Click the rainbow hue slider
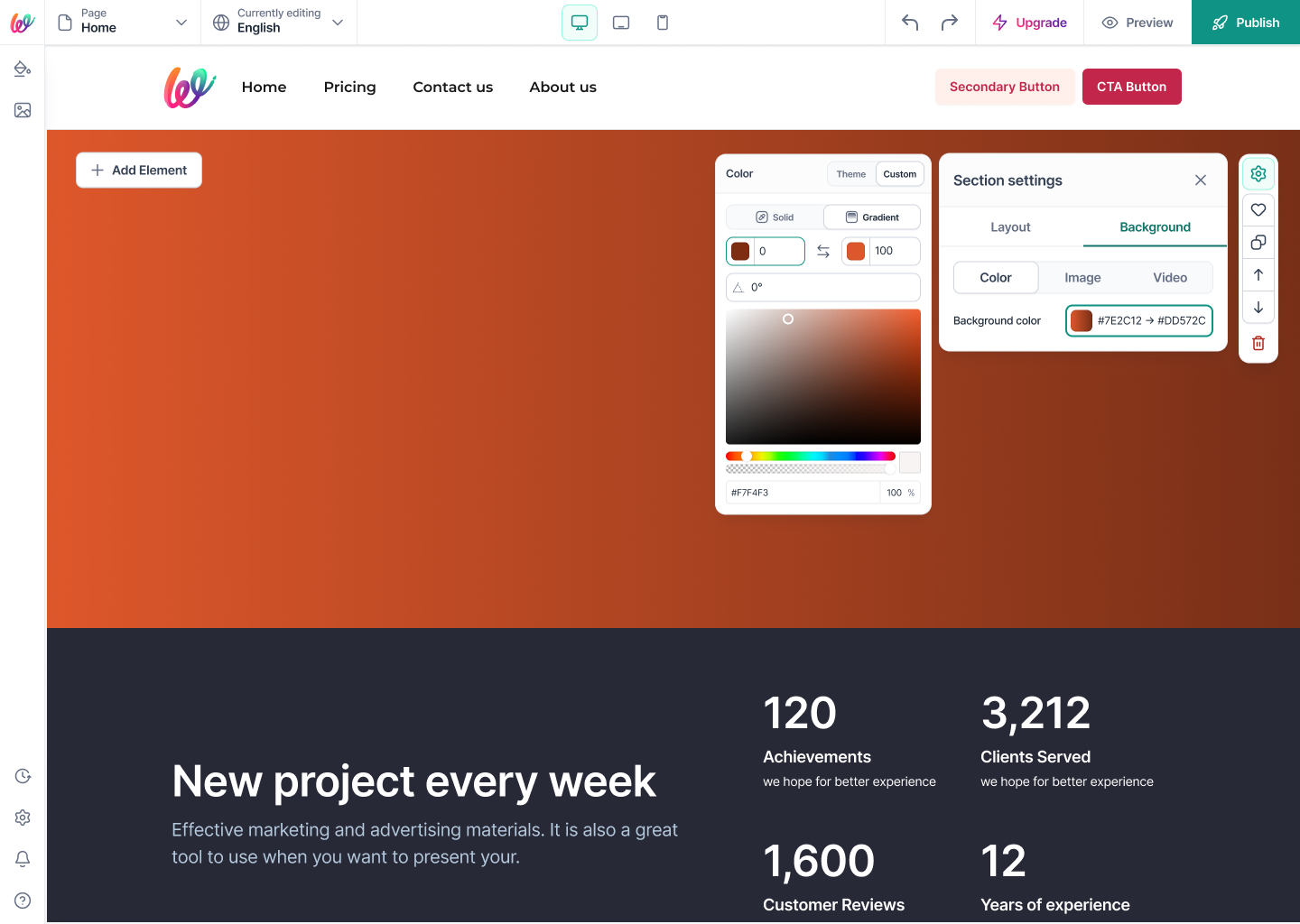The image size is (1300, 924). pyautogui.click(x=811, y=457)
